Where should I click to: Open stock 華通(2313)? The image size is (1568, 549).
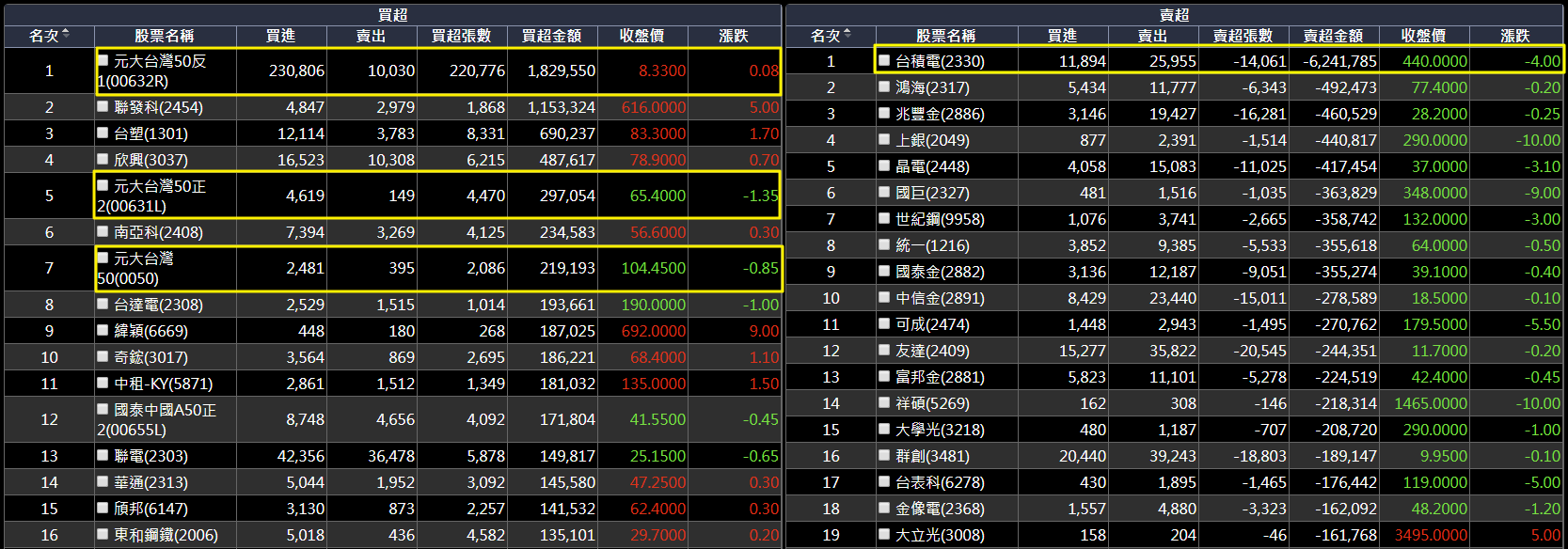point(150,482)
